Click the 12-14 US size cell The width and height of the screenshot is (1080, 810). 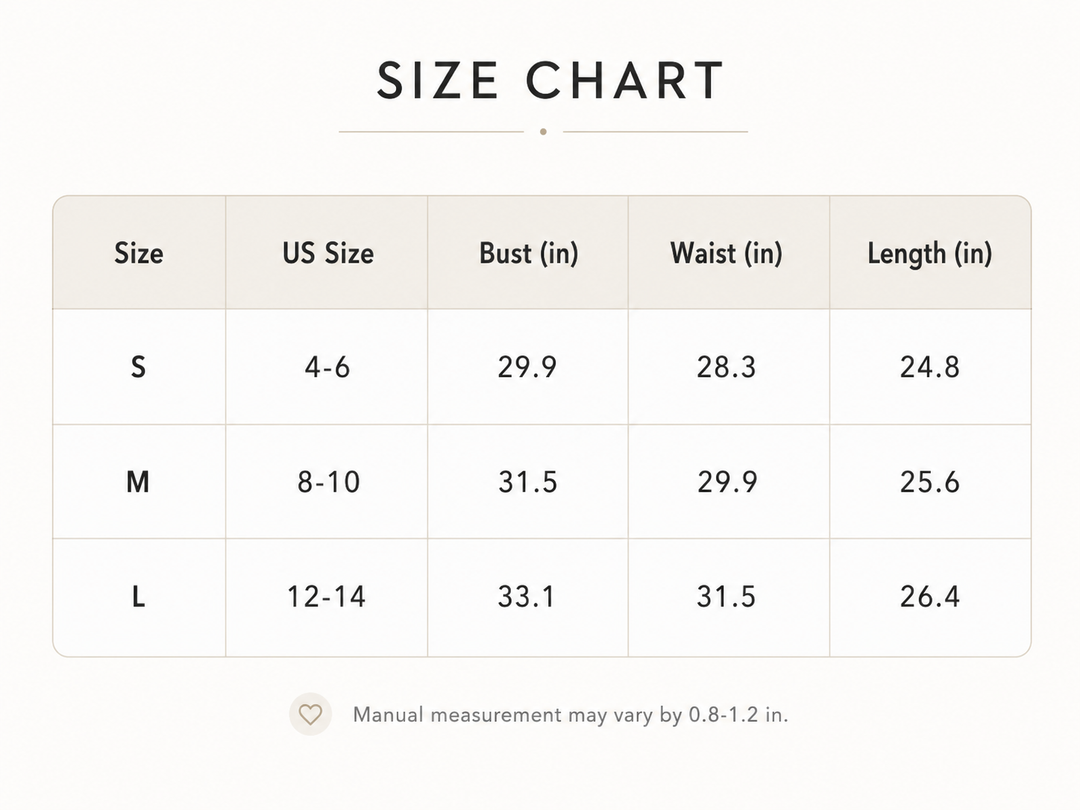(326, 596)
